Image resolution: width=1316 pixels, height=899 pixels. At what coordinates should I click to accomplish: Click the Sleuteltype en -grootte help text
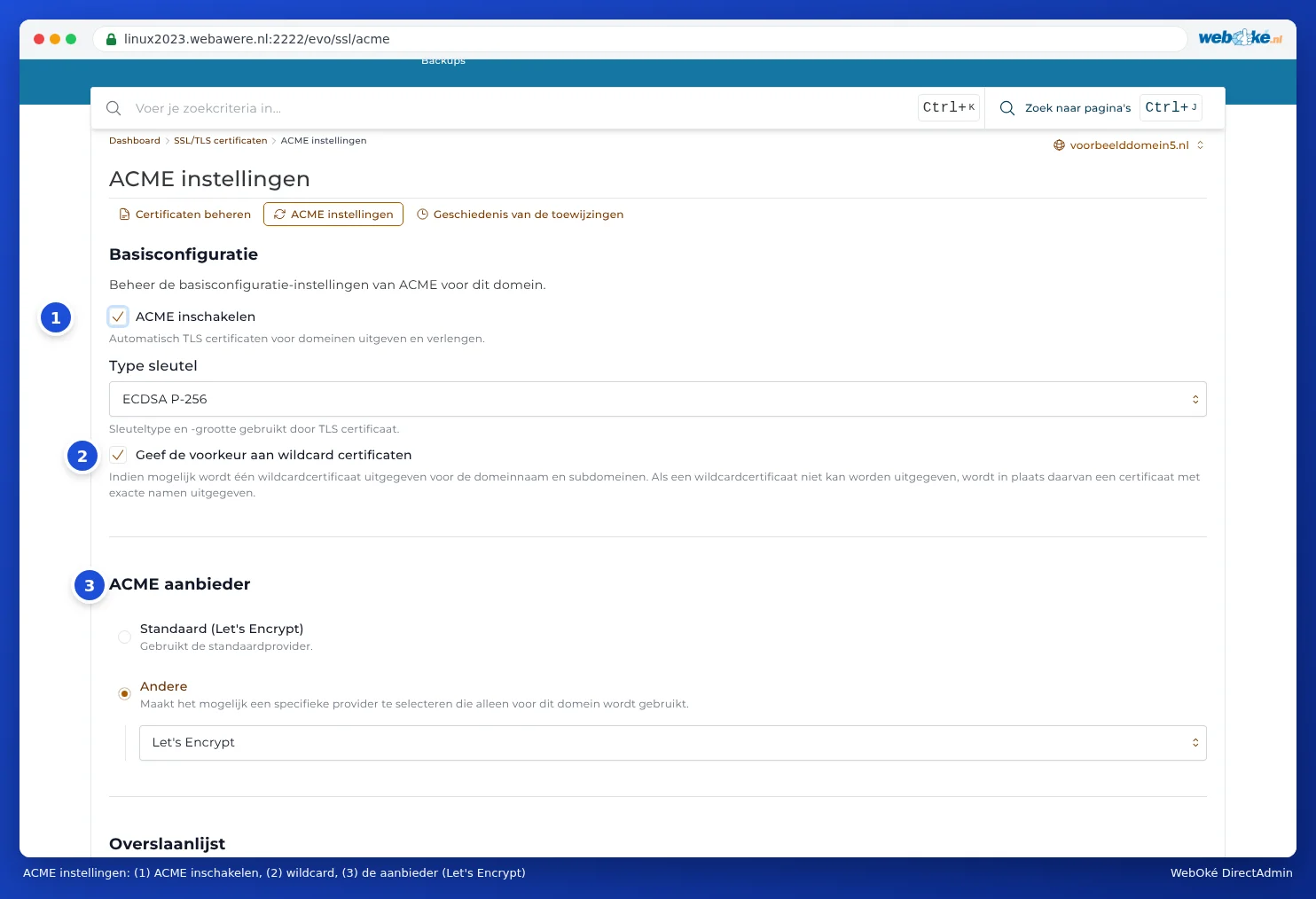255,429
